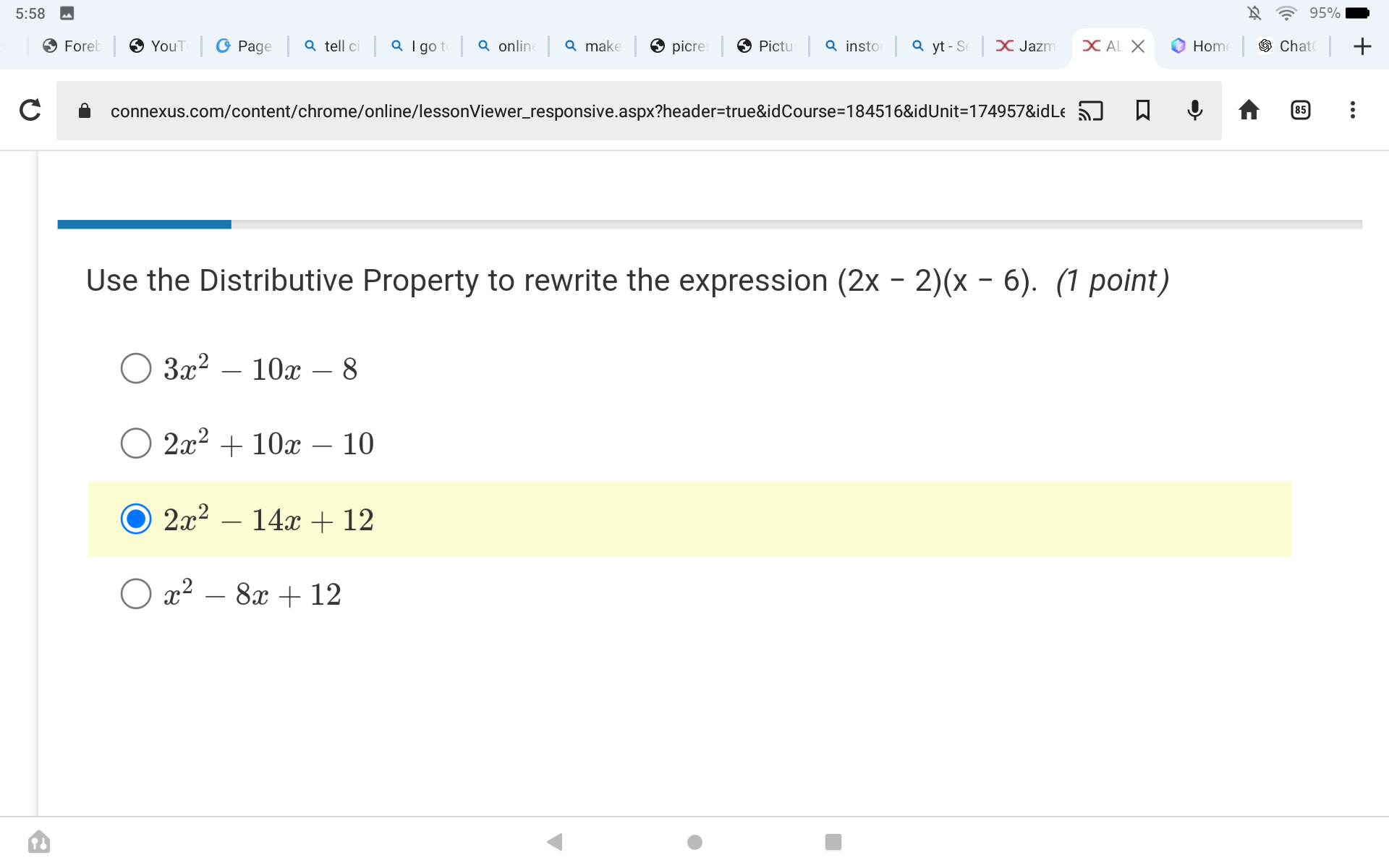Viewport: 1389px width, 868px height.
Task: Switch to the Jazm tab
Action: (1026, 46)
